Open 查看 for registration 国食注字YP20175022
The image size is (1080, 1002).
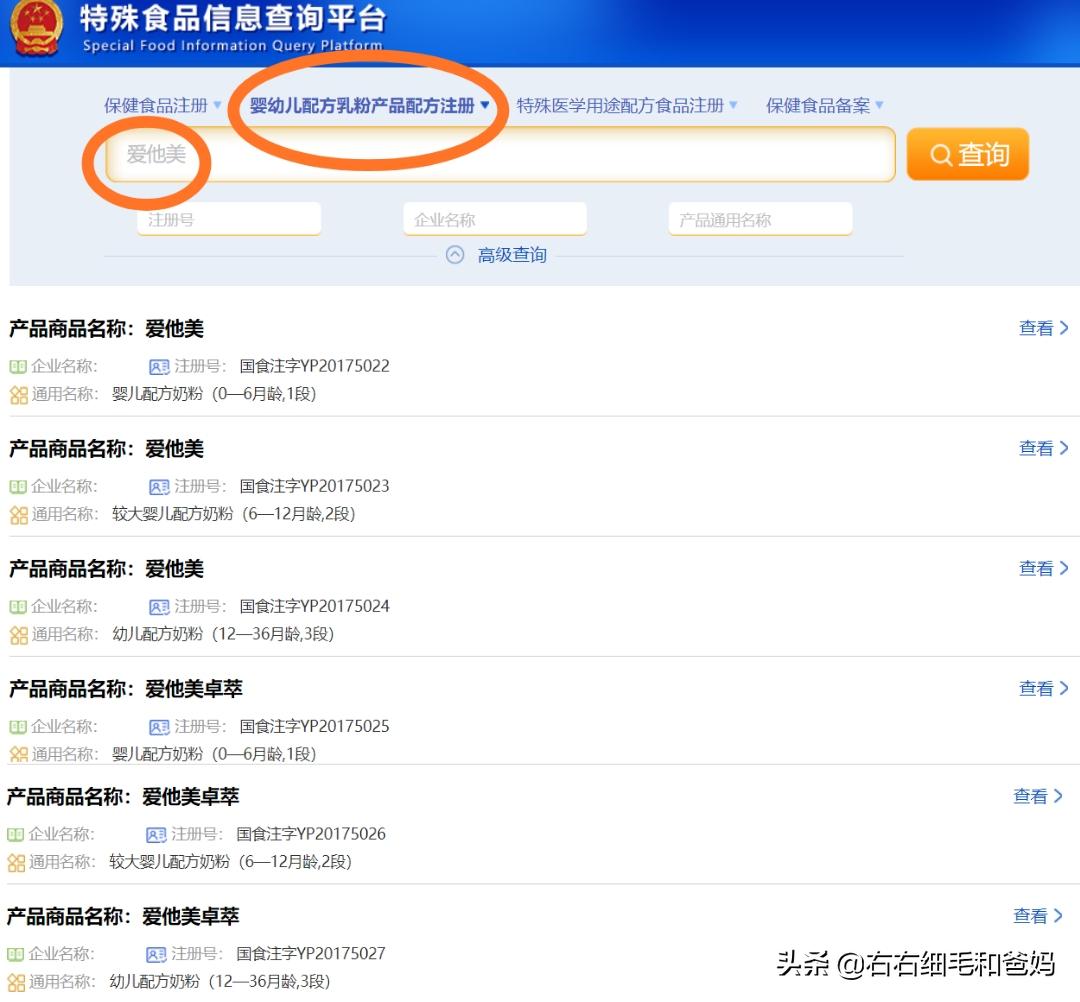coord(1037,328)
